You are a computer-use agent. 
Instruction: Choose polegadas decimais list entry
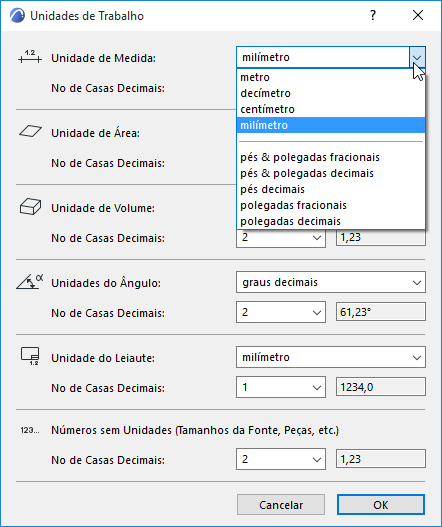(x=331, y=221)
